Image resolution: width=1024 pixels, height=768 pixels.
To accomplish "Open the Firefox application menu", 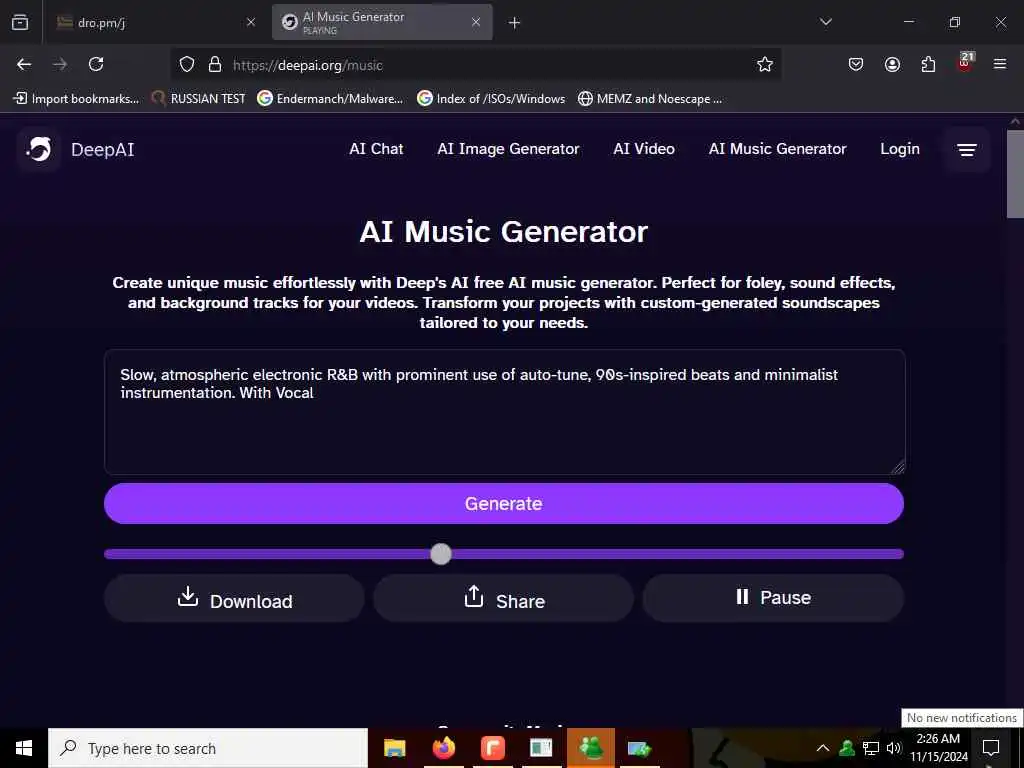I will (x=1000, y=64).
